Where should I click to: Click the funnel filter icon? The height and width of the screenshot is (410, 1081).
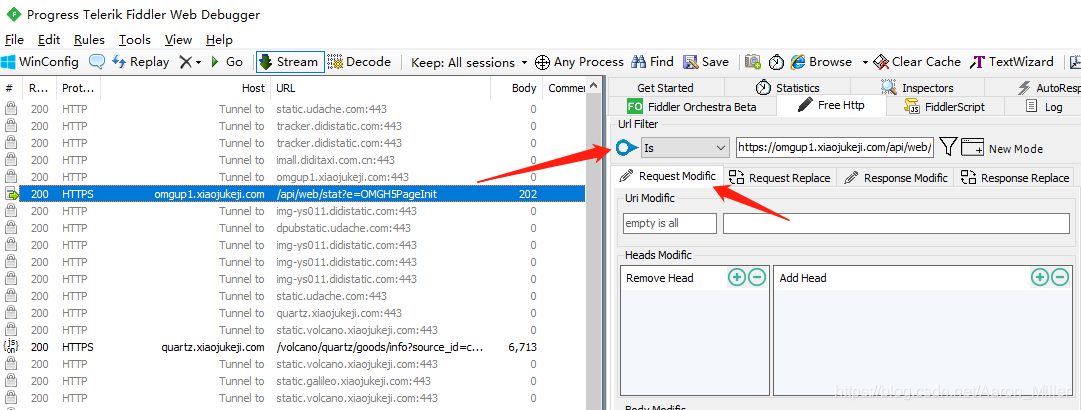click(x=949, y=147)
